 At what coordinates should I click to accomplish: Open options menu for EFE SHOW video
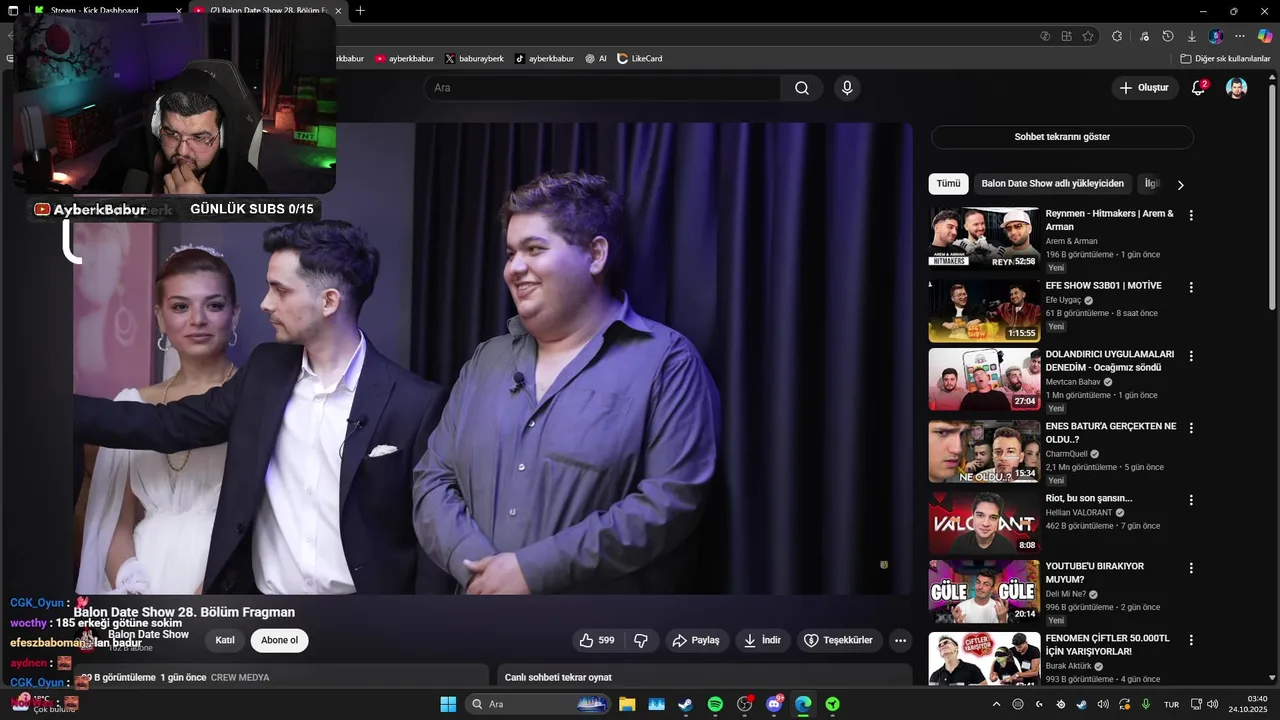point(1190,287)
